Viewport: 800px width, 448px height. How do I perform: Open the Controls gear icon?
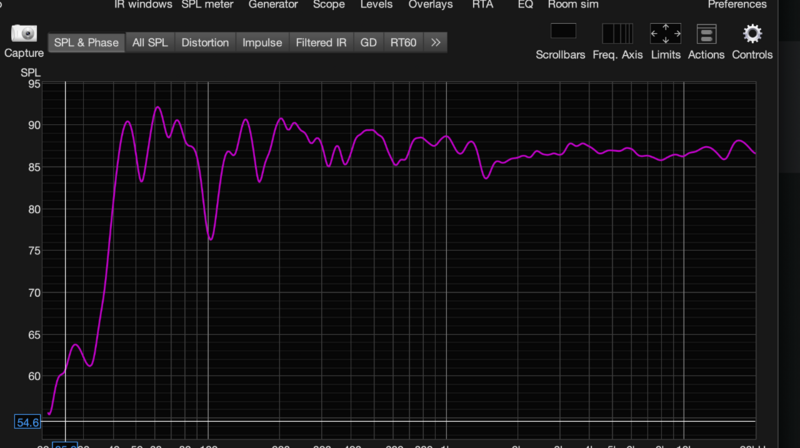click(x=752, y=34)
